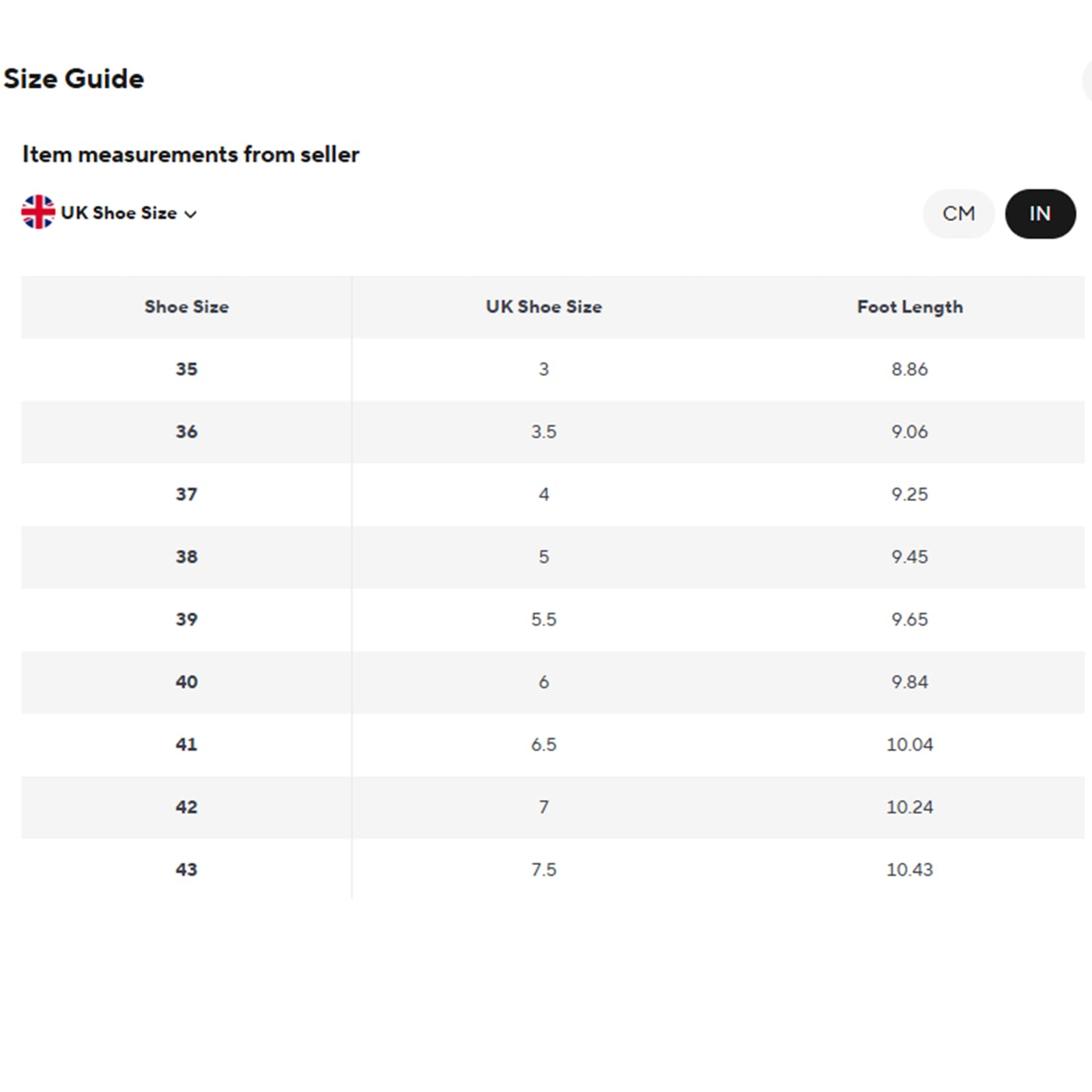Click the Item measurements from seller heading
The width and height of the screenshot is (1092, 1092).
pos(191,154)
